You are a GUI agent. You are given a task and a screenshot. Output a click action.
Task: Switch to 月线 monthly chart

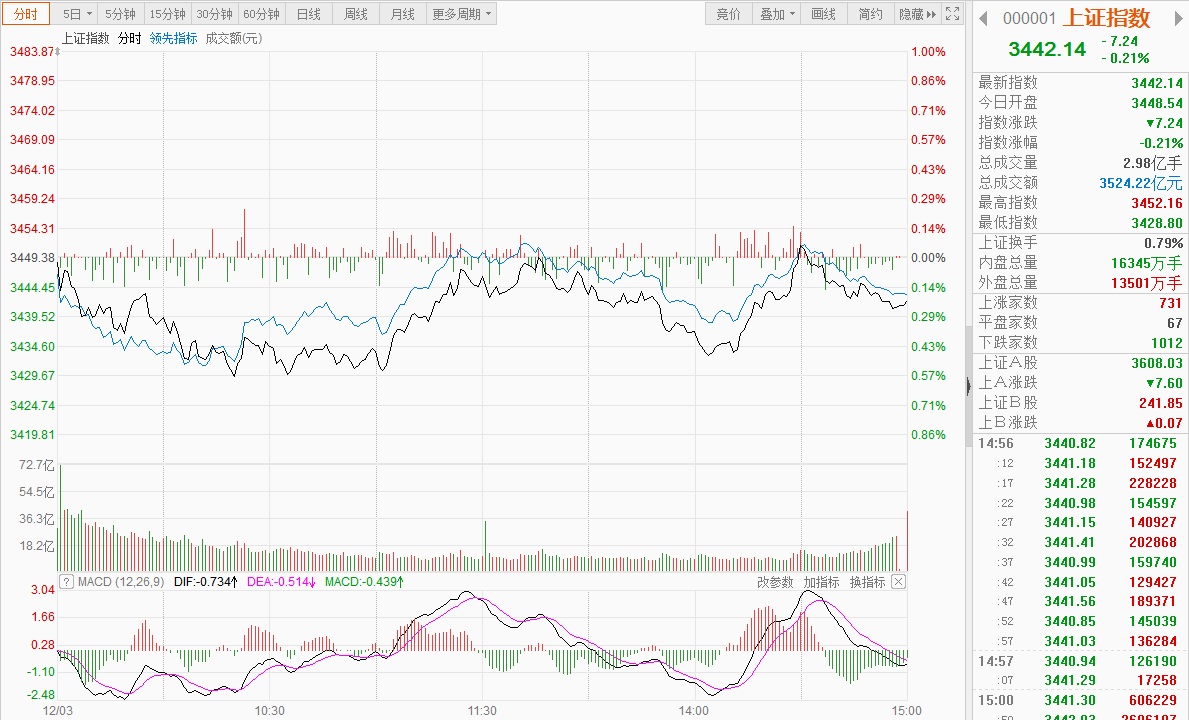coord(403,14)
